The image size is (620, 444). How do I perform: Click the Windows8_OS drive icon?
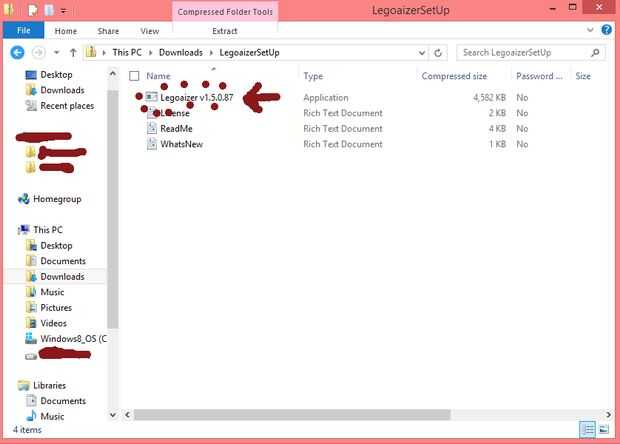(31, 338)
